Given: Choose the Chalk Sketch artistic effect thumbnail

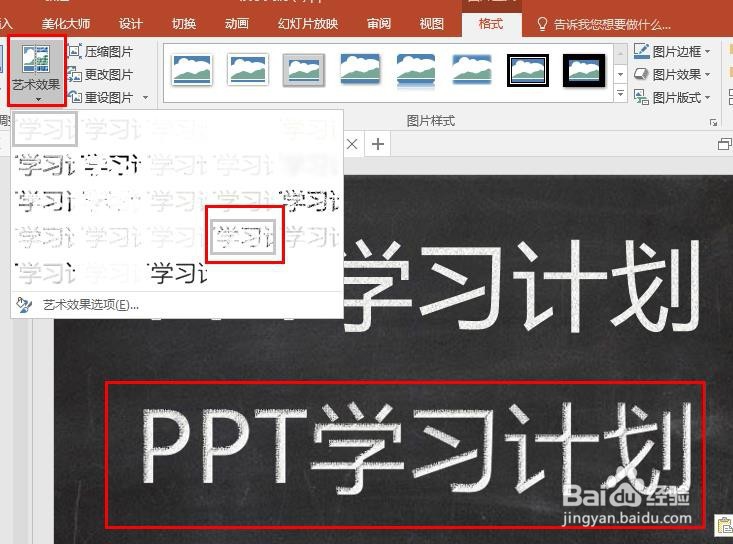Looking at the screenshot, I should click(309, 129).
